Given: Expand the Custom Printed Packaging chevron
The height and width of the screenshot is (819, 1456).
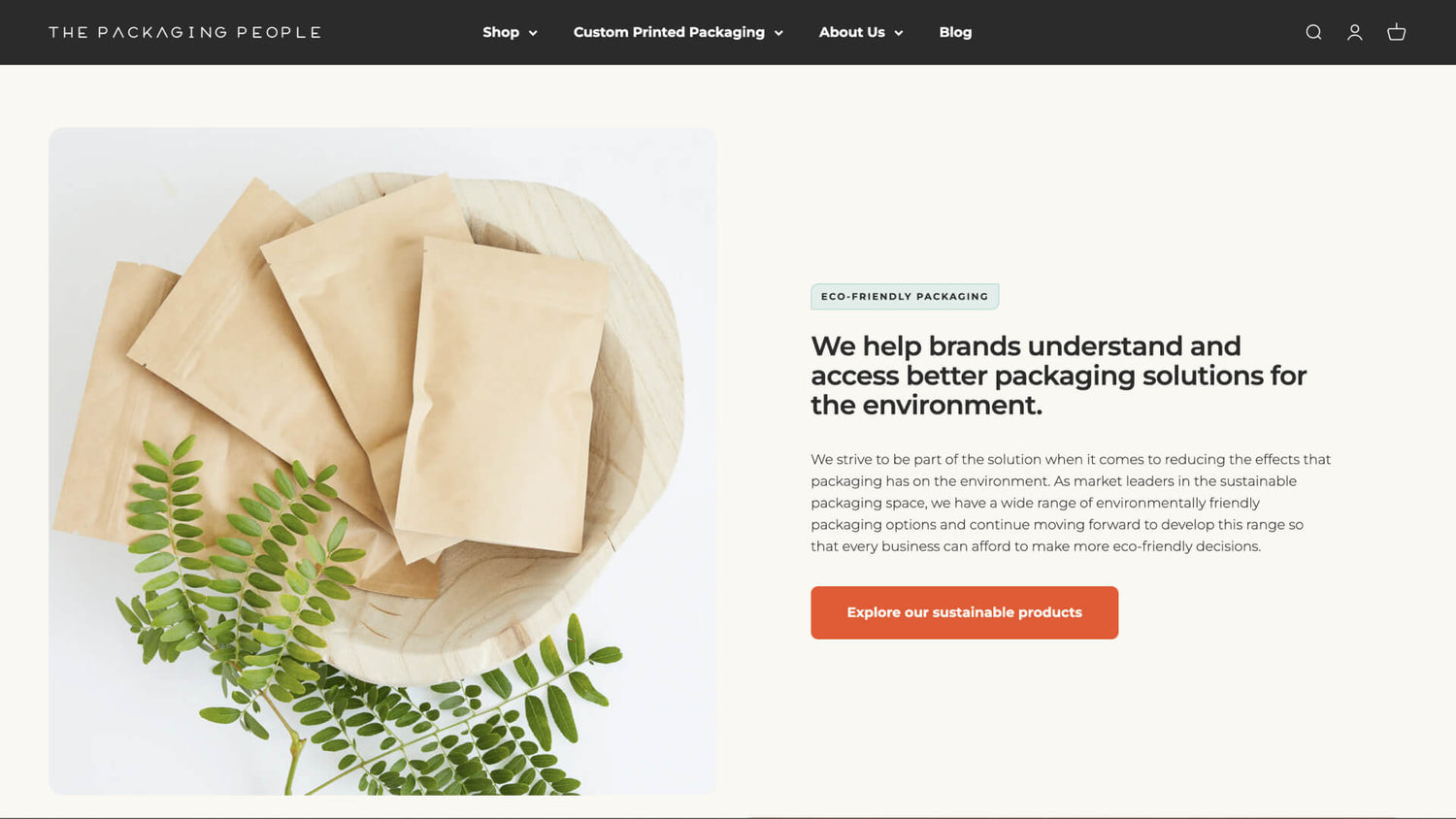Looking at the screenshot, I should 778,33.
